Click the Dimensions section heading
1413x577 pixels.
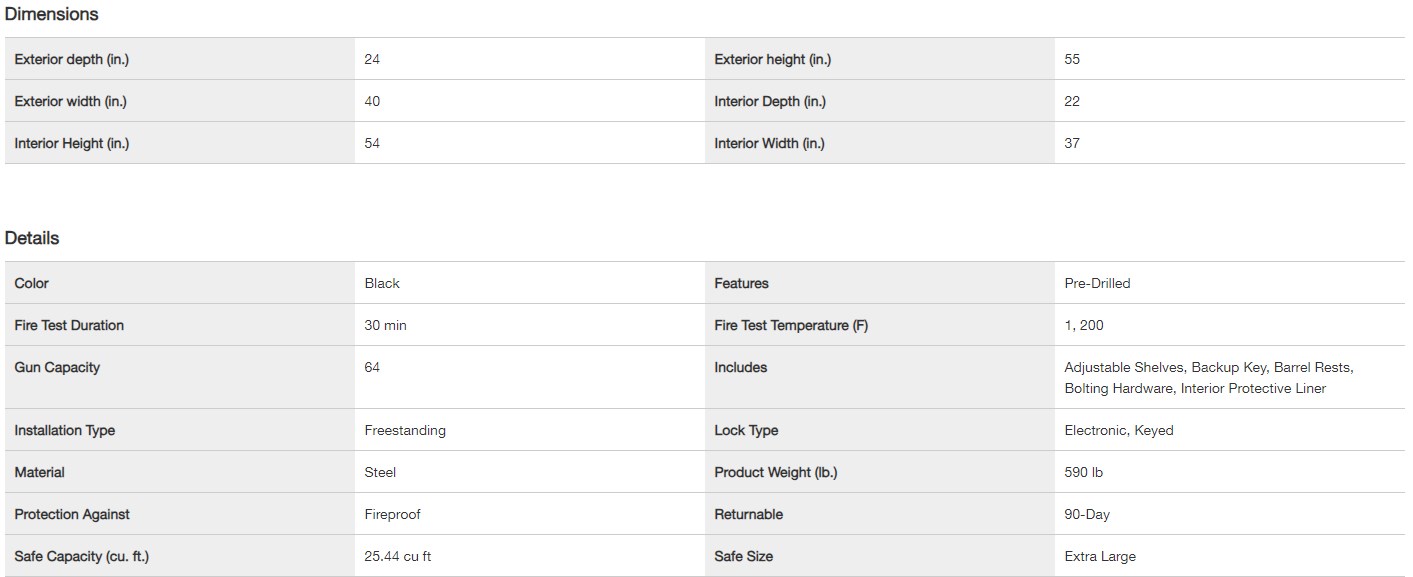[51, 14]
